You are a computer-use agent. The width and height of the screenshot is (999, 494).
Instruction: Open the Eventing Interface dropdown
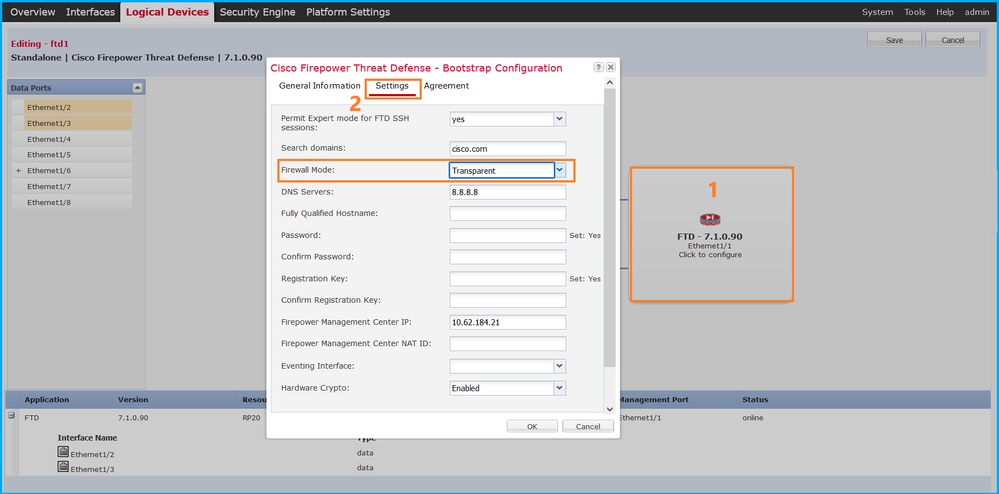pyautogui.click(x=559, y=366)
